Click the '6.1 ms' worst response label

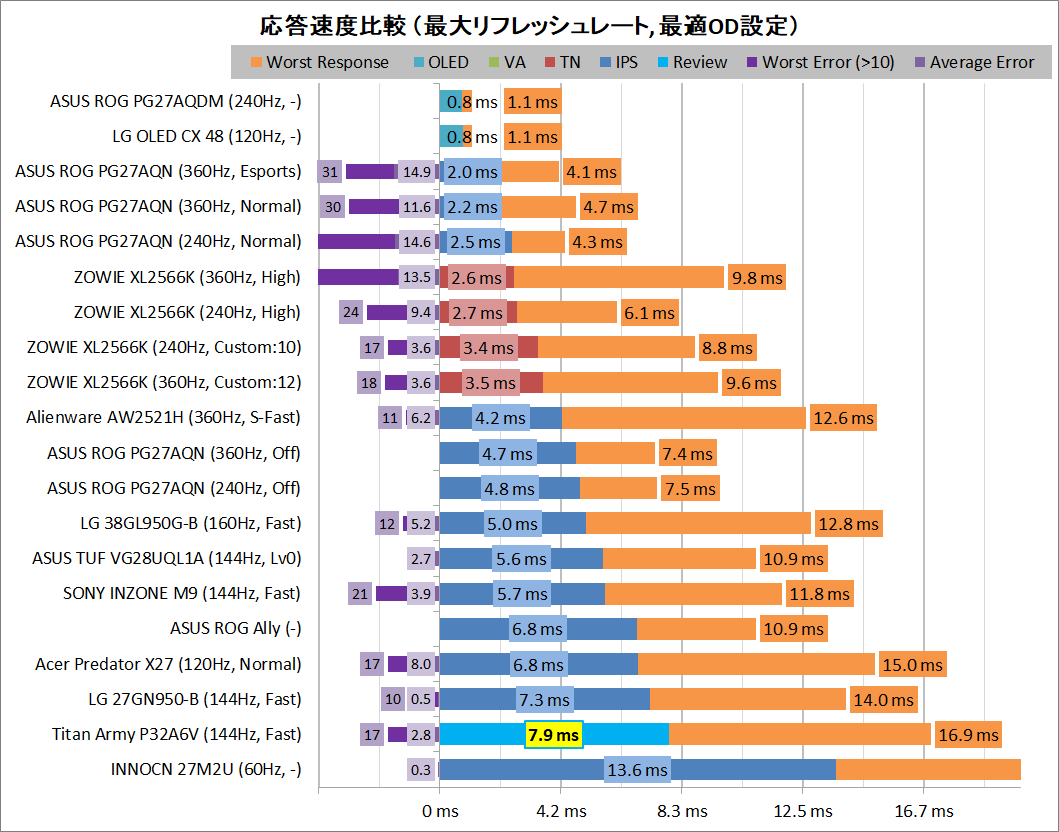[x=650, y=313]
